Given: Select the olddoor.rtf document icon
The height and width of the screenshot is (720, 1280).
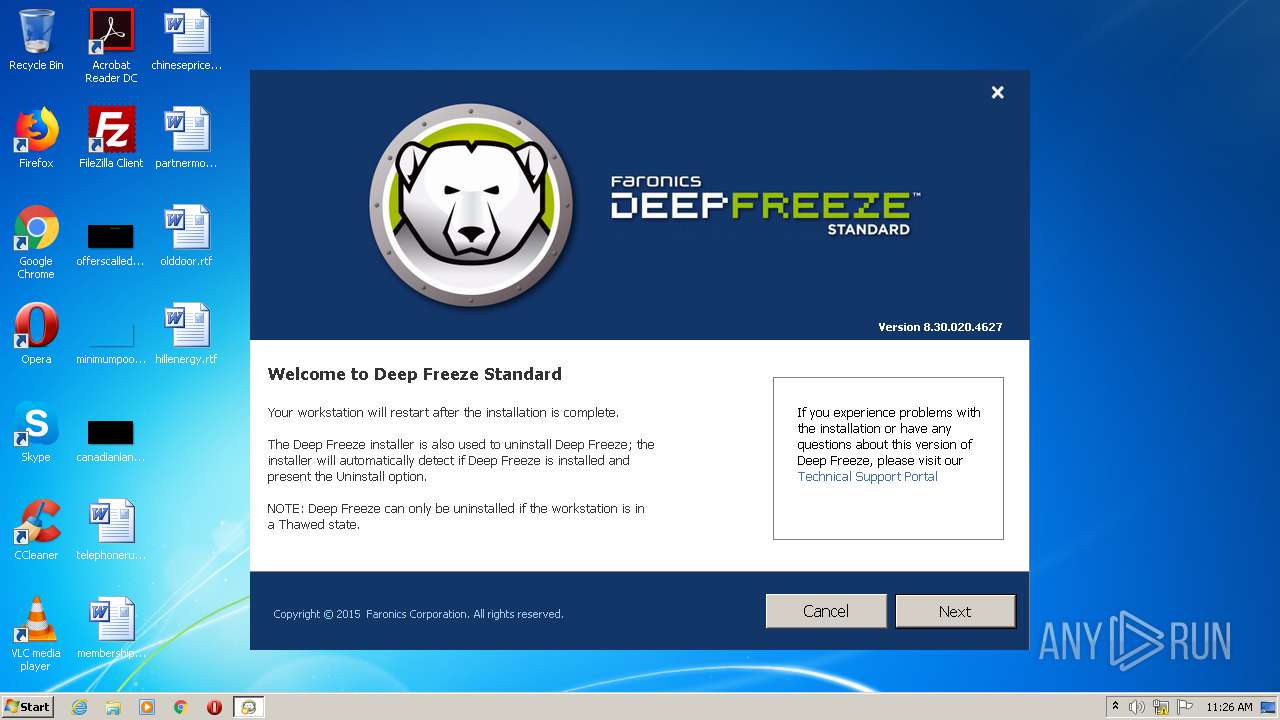Looking at the screenshot, I should click(187, 236).
